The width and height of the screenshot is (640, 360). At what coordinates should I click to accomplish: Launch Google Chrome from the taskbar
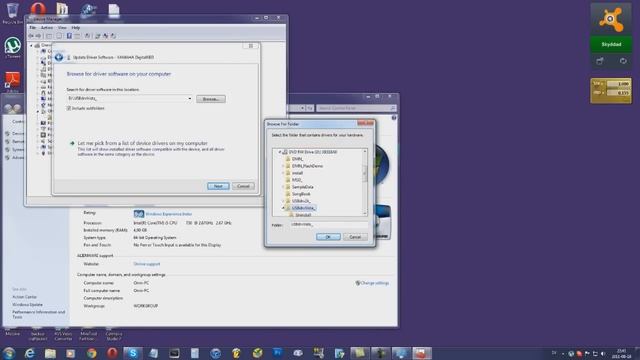point(91,353)
